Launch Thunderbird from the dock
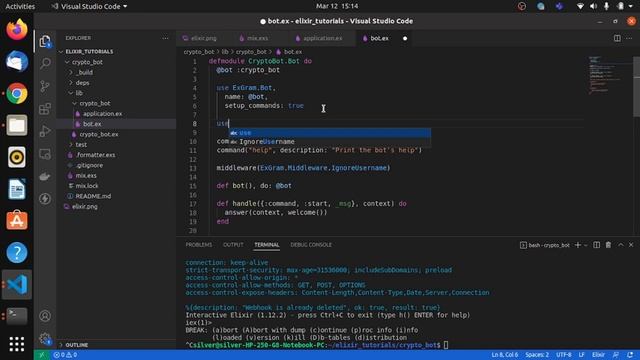This screenshot has width=640, height=360. click(17, 62)
